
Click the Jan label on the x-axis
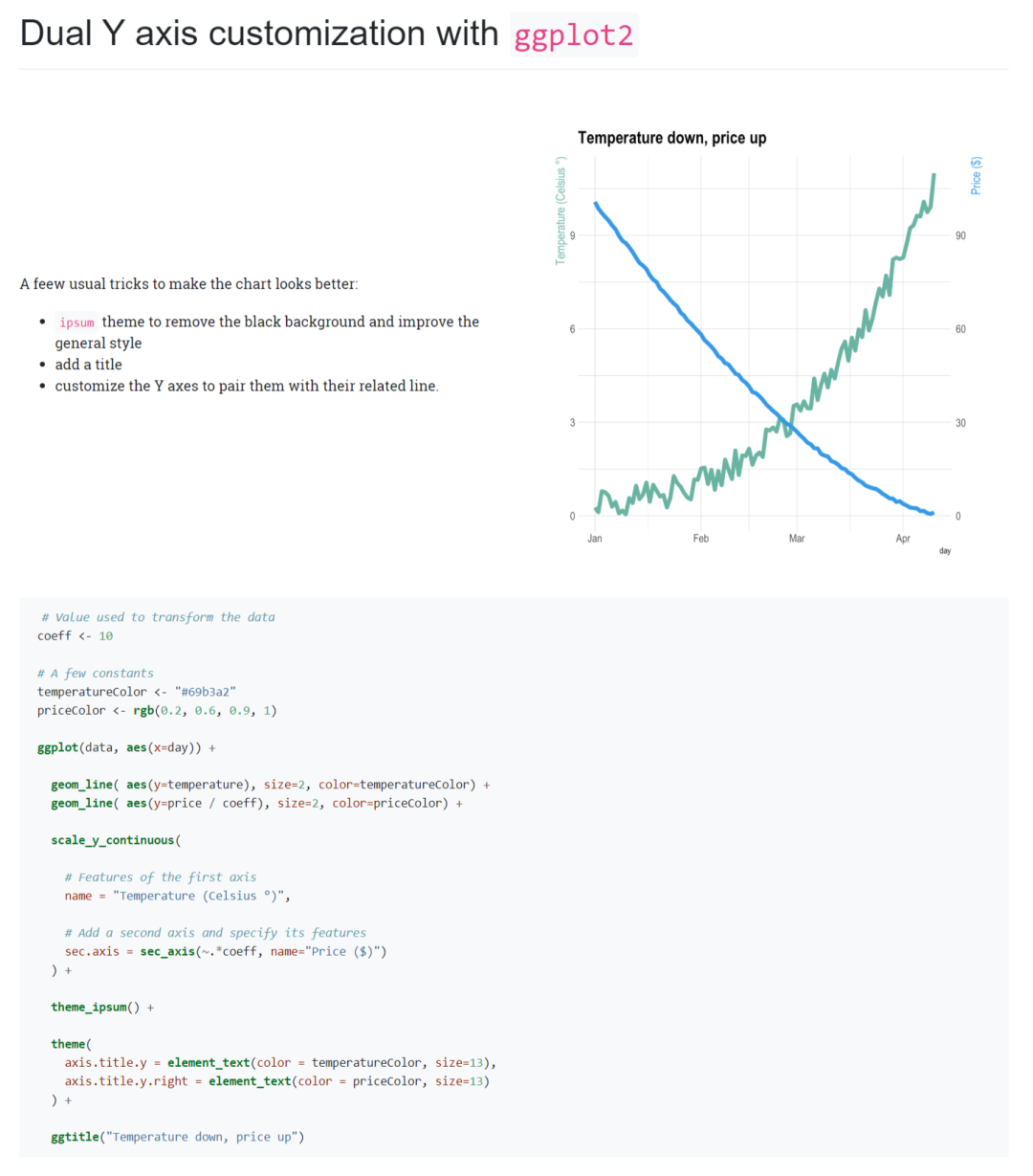595,539
